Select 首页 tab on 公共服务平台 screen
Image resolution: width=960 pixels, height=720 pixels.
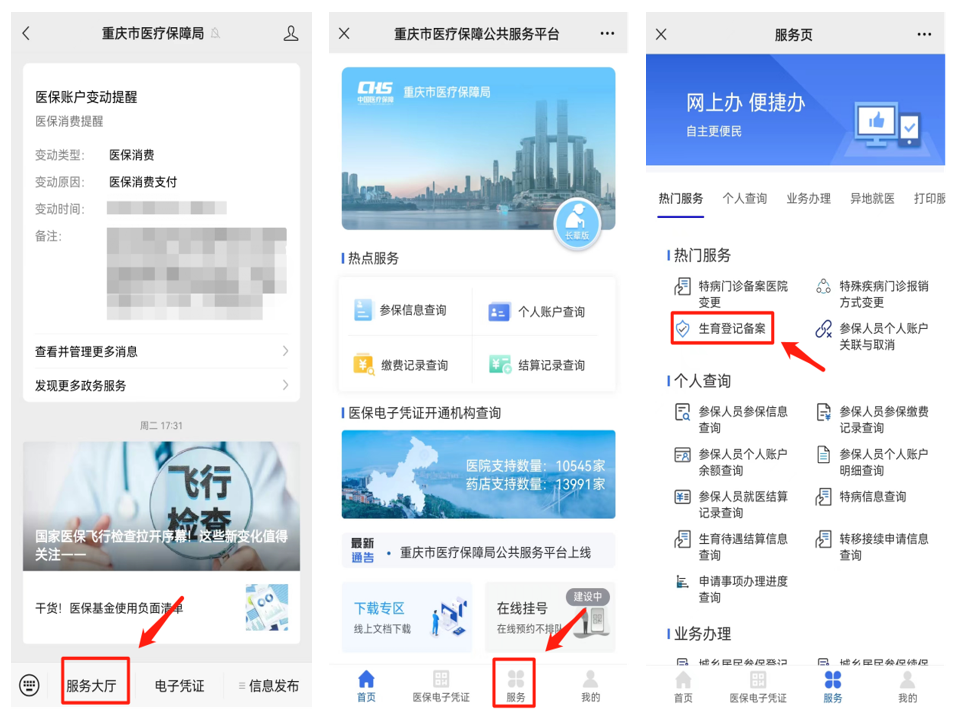coord(366,686)
